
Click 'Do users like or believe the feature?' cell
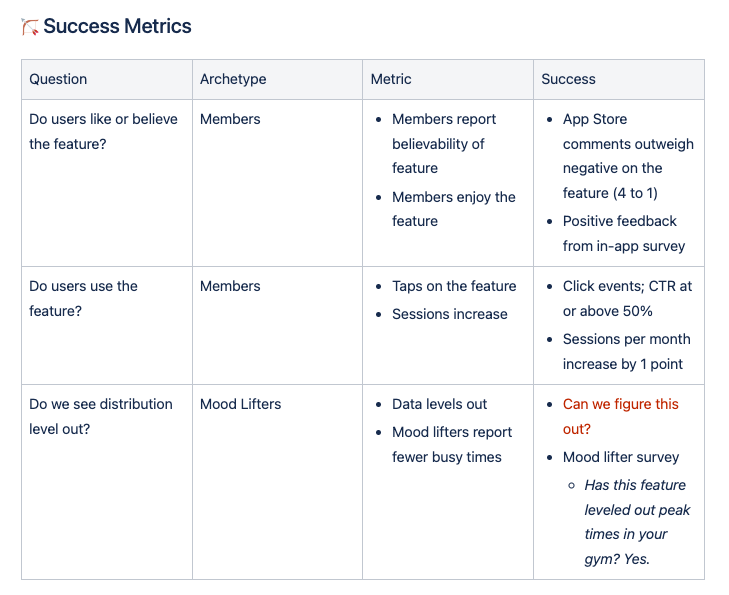(107, 183)
